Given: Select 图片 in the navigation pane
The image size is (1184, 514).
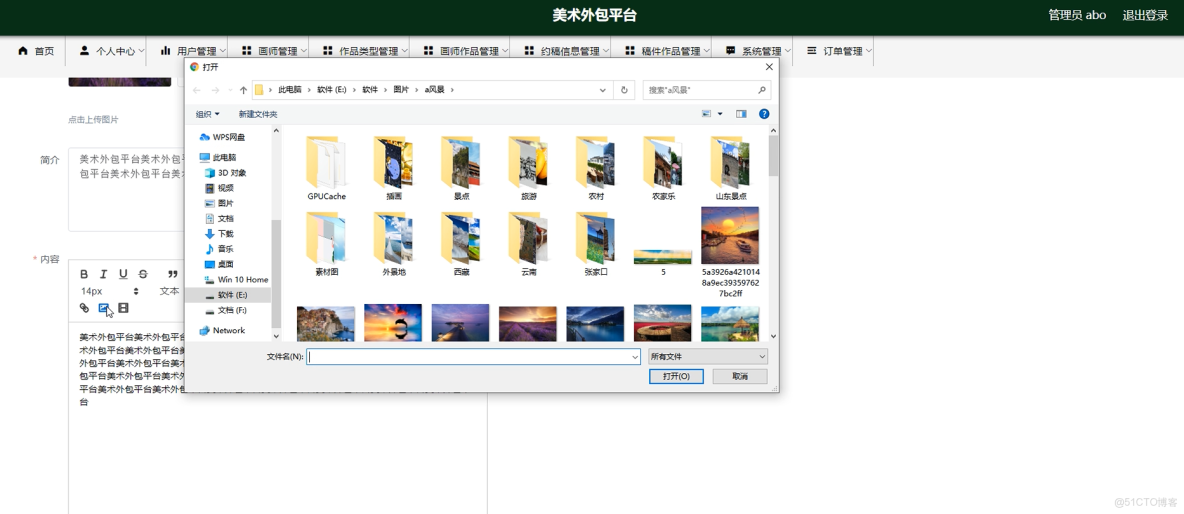Looking at the screenshot, I should pyautogui.click(x=220, y=203).
